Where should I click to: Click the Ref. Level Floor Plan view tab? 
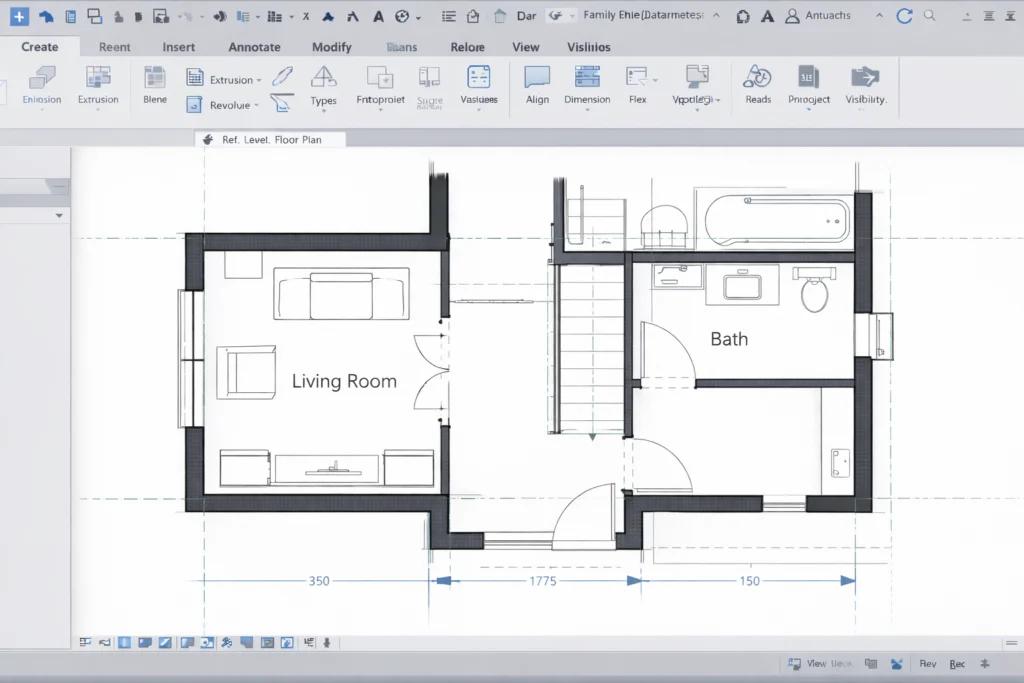pyautogui.click(x=269, y=139)
